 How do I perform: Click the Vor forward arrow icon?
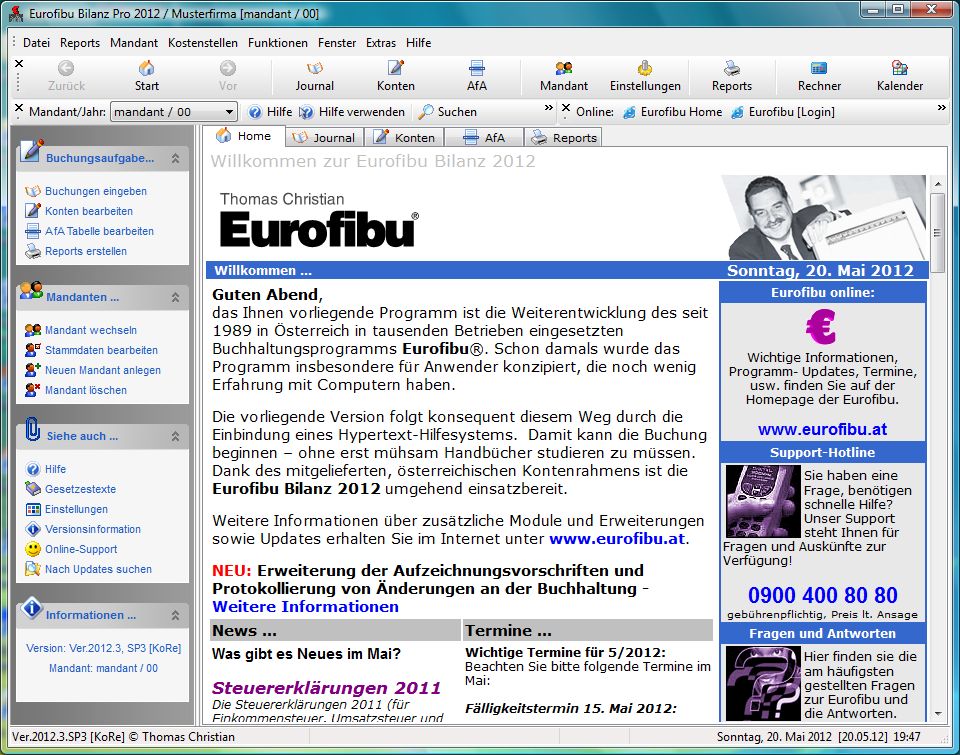click(228, 76)
